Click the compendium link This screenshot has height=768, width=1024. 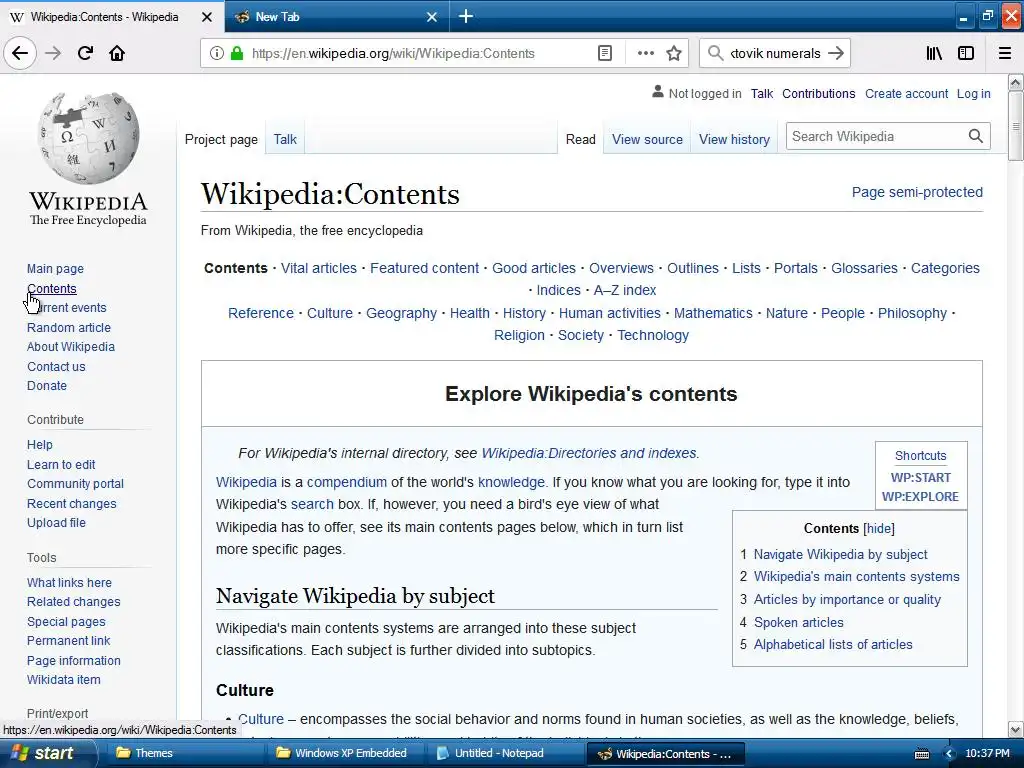point(347,482)
